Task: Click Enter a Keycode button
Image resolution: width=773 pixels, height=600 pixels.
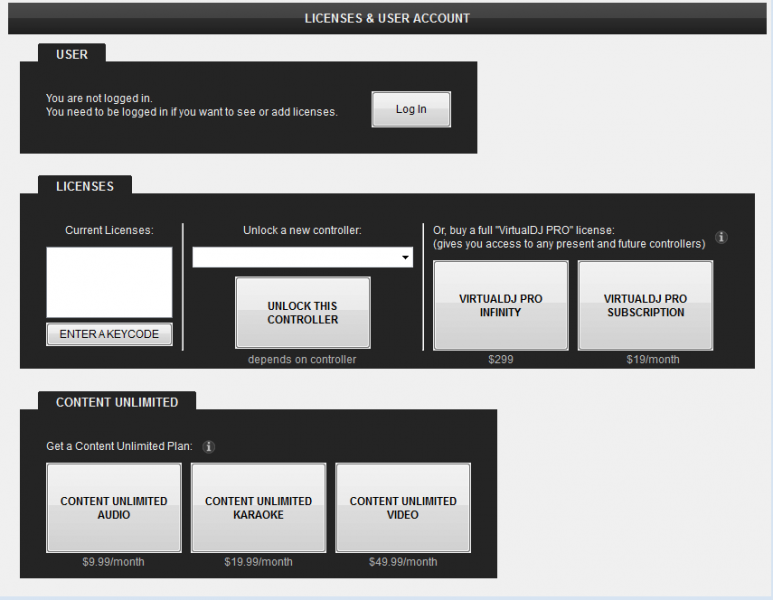Action: click(x=109, y=334)
